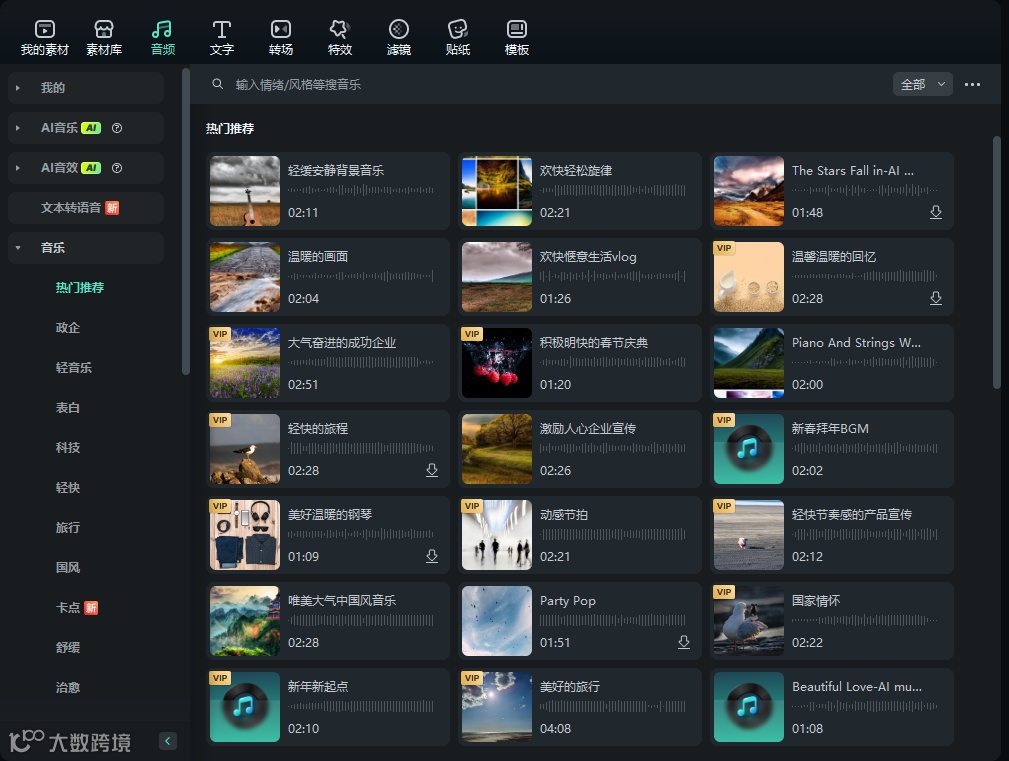Click help icon next to AI音乐
The height and width of the screenshot is (761, 1009).
coord(116,128)
